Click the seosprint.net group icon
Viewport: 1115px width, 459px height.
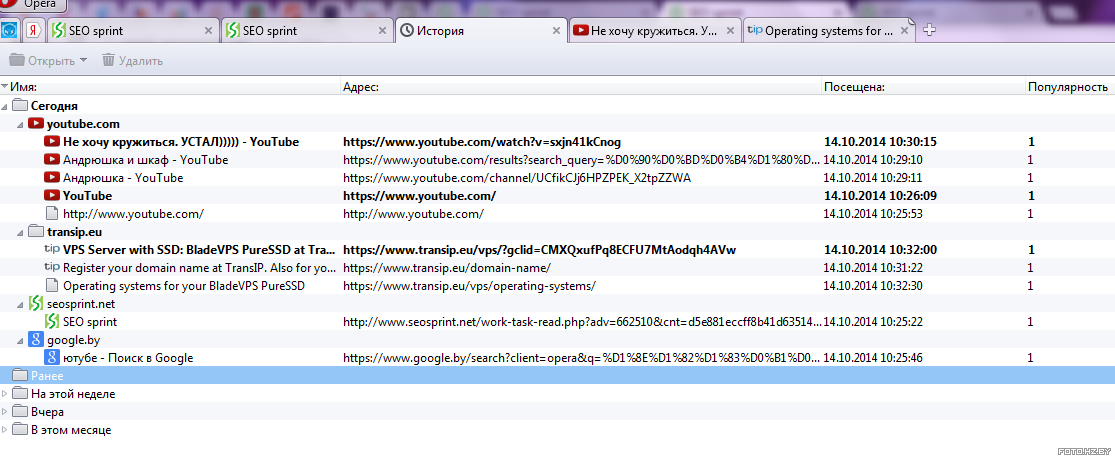pos(36,304)
